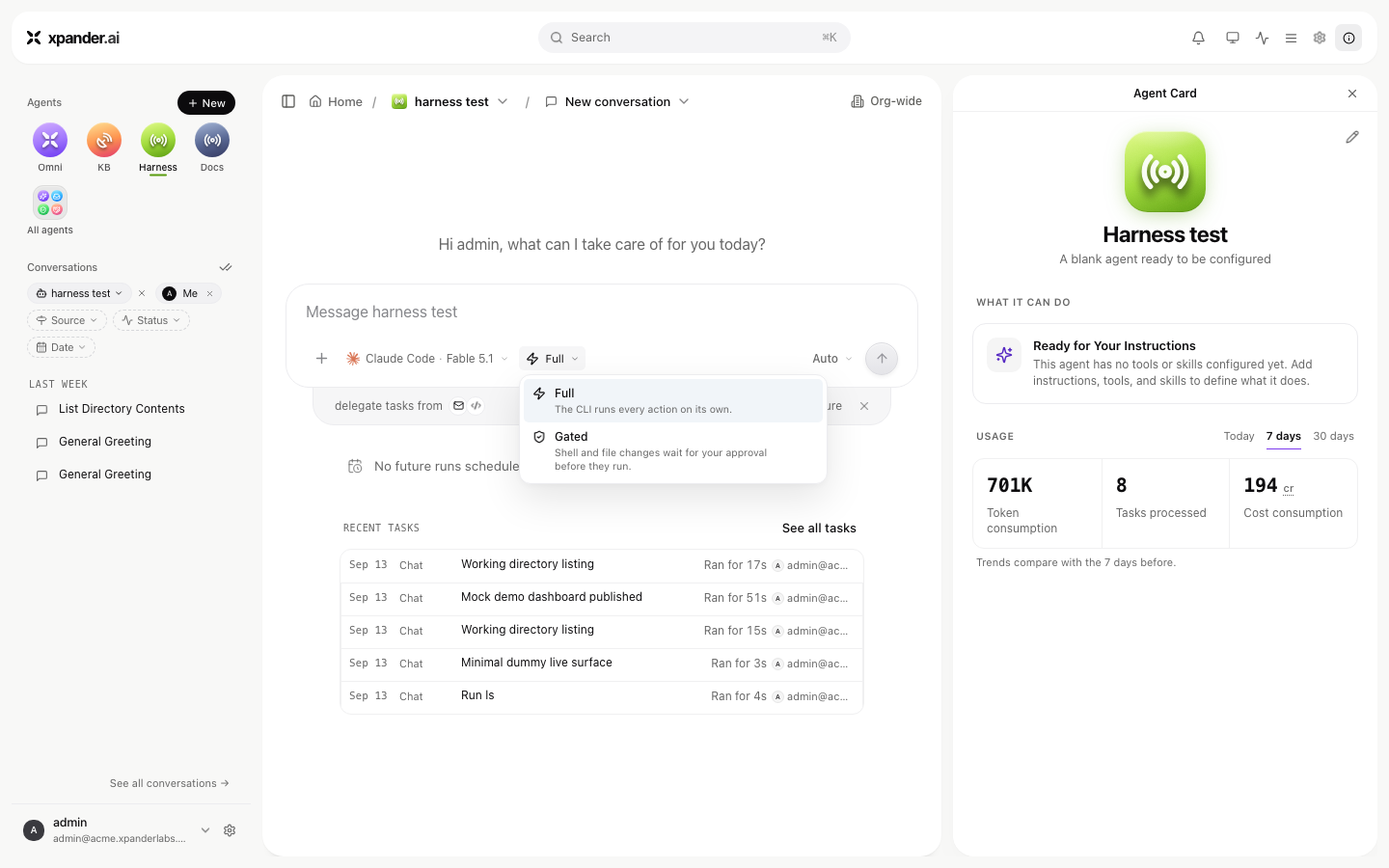Image resolution: width=1389 pixels, height=868 pixels.
Task: Click the code icon in delegate banner
Action: [x=477, y=406]
